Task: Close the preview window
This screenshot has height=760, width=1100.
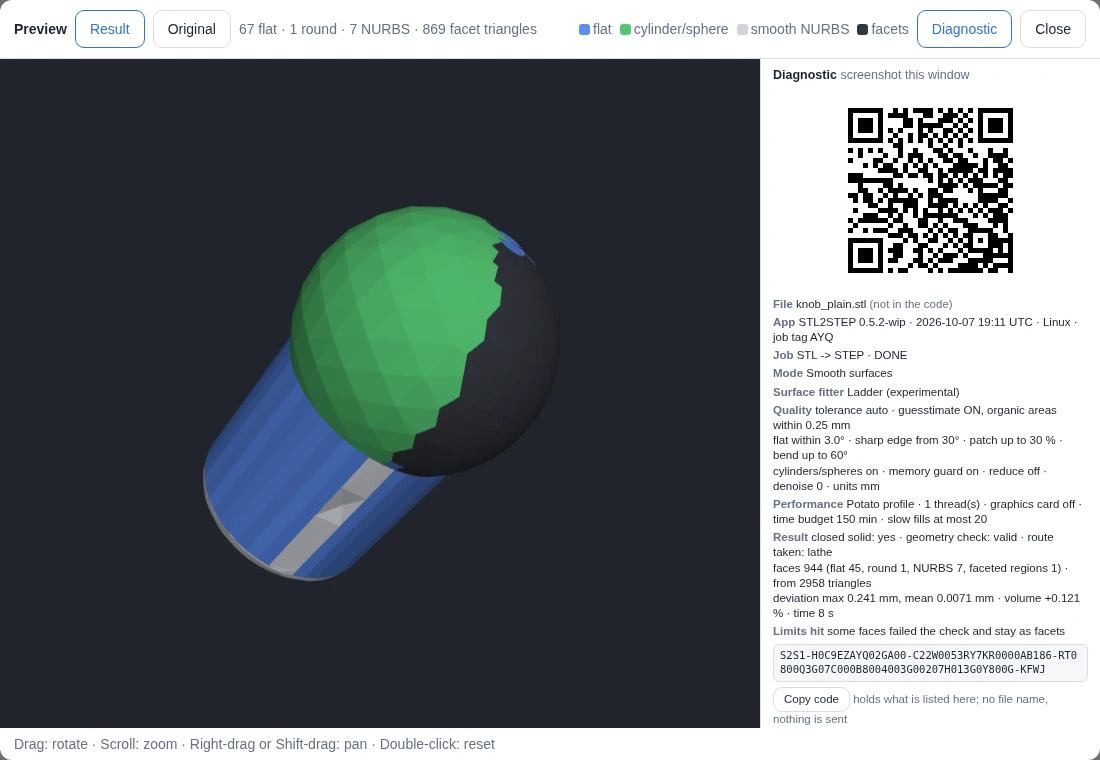Action: pyautogui.click(x=1052, y=29)
